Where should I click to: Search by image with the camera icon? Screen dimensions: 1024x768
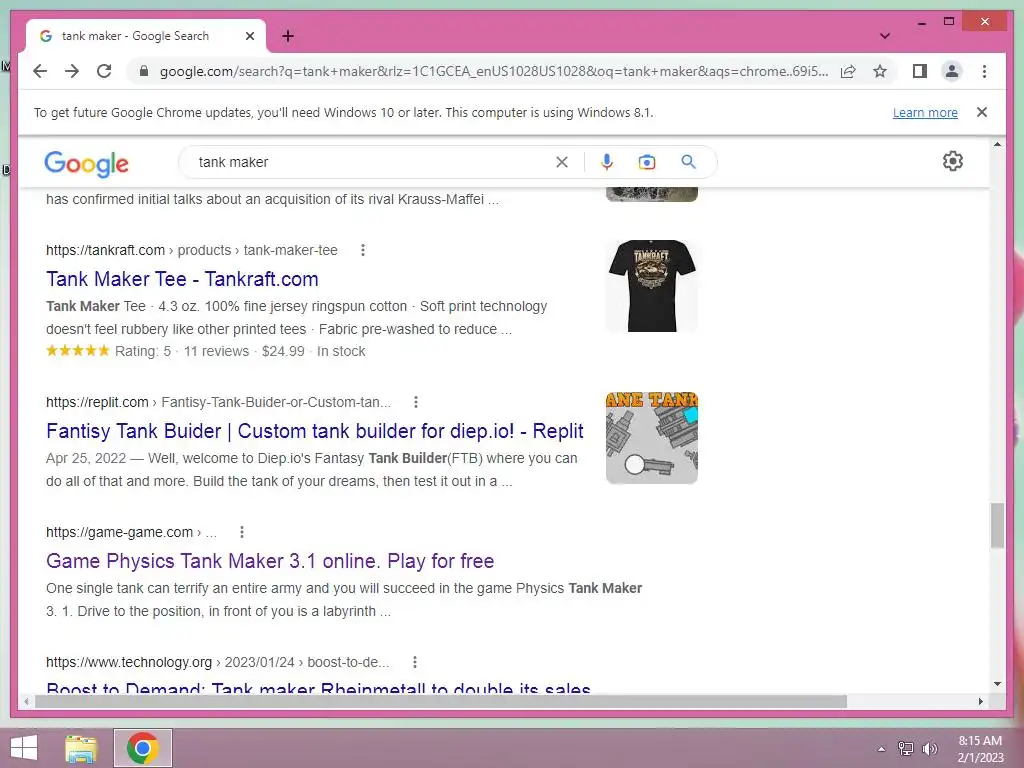click(647, 162)
